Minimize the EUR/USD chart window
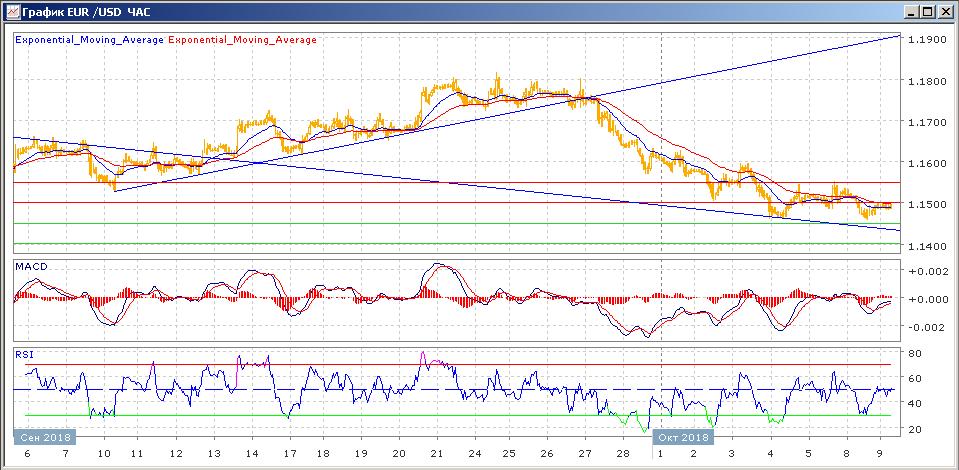The height and width of the screenshot is (470, 959). [913, 11]
